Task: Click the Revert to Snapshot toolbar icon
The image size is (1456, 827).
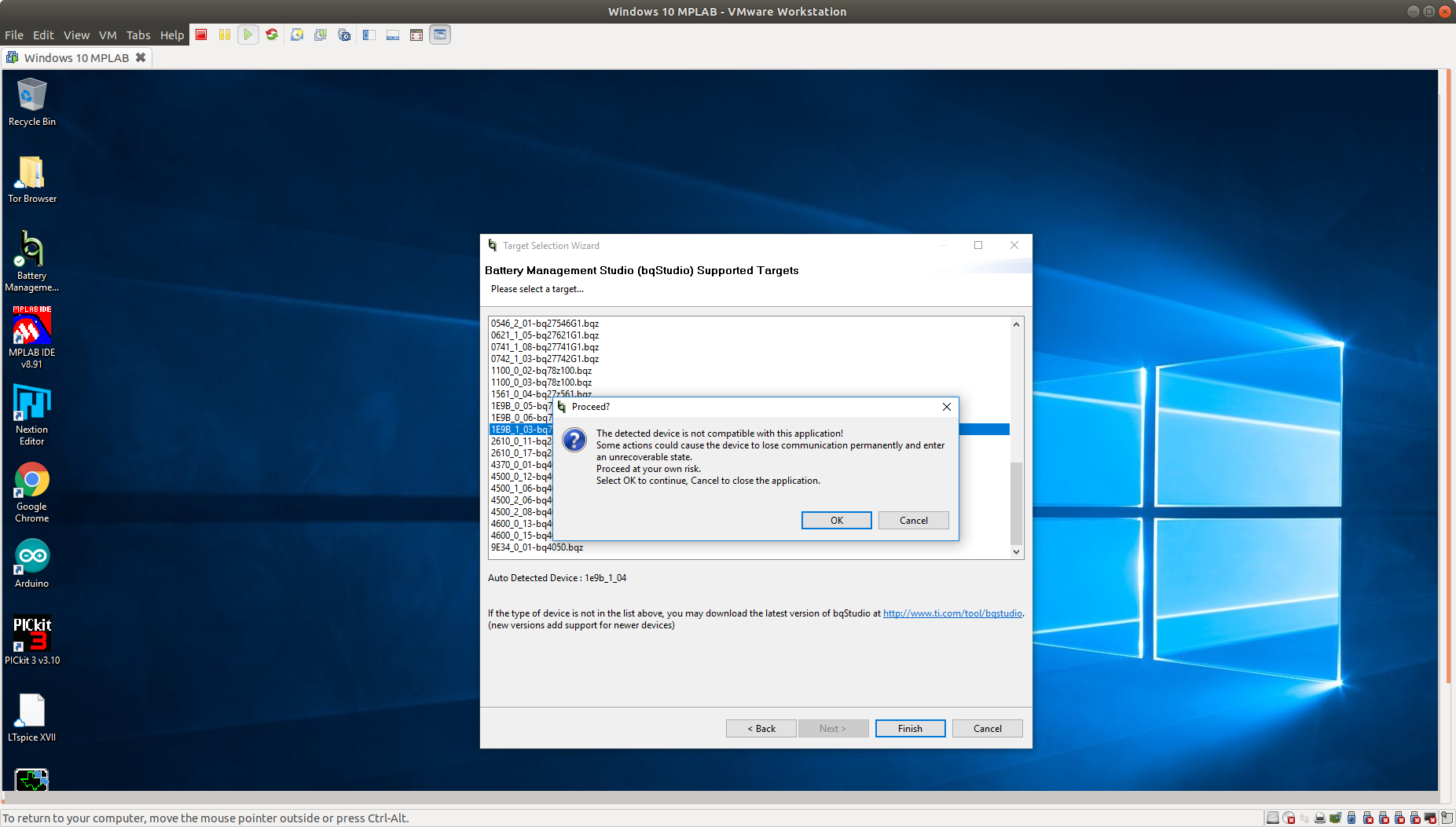Action: pyautogui.click(x=321, y=35)
